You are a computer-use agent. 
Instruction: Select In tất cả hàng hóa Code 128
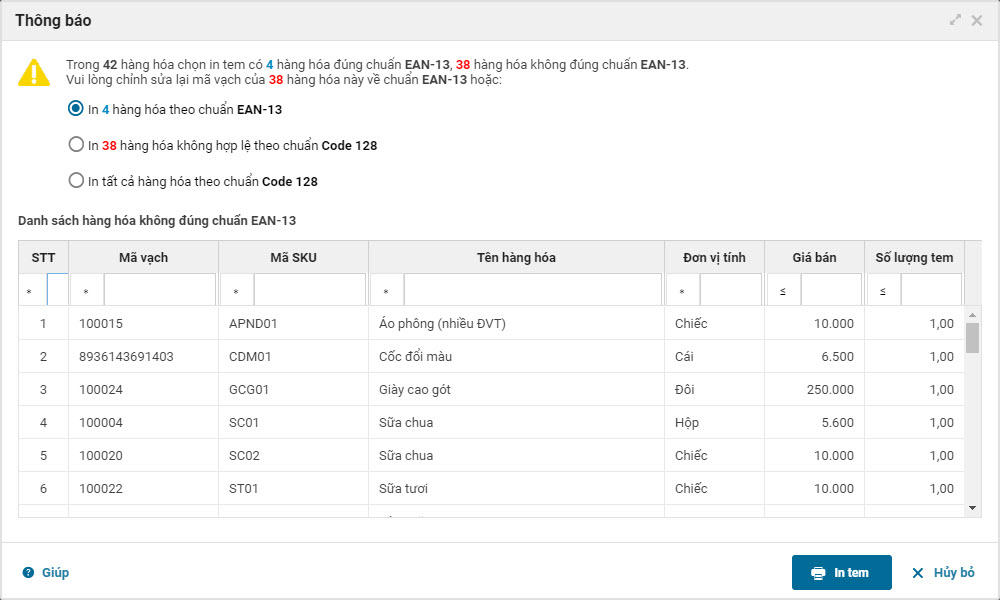(76, 181)
